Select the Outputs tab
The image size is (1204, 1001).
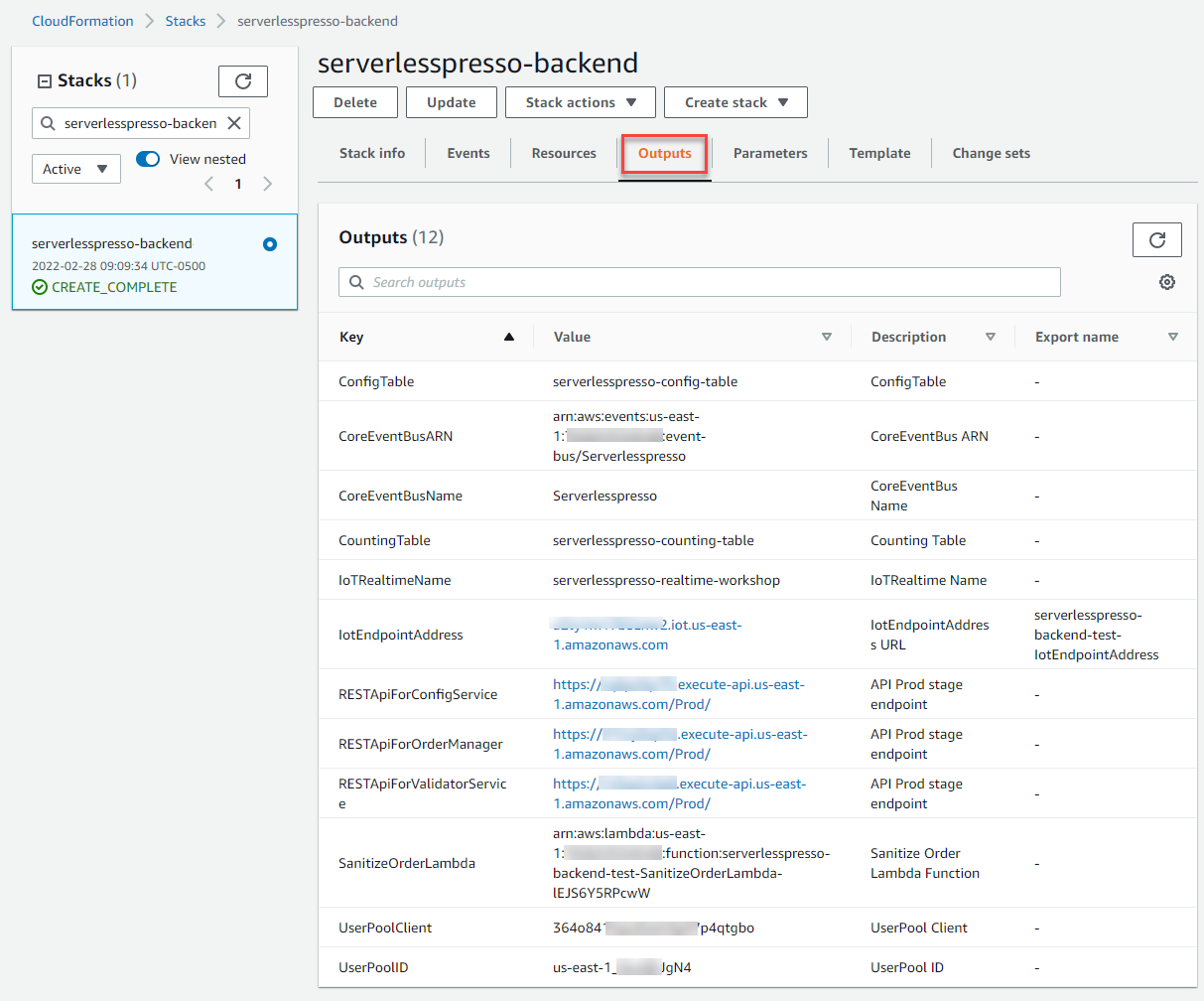pyautogui.click(x=665, y=154)
